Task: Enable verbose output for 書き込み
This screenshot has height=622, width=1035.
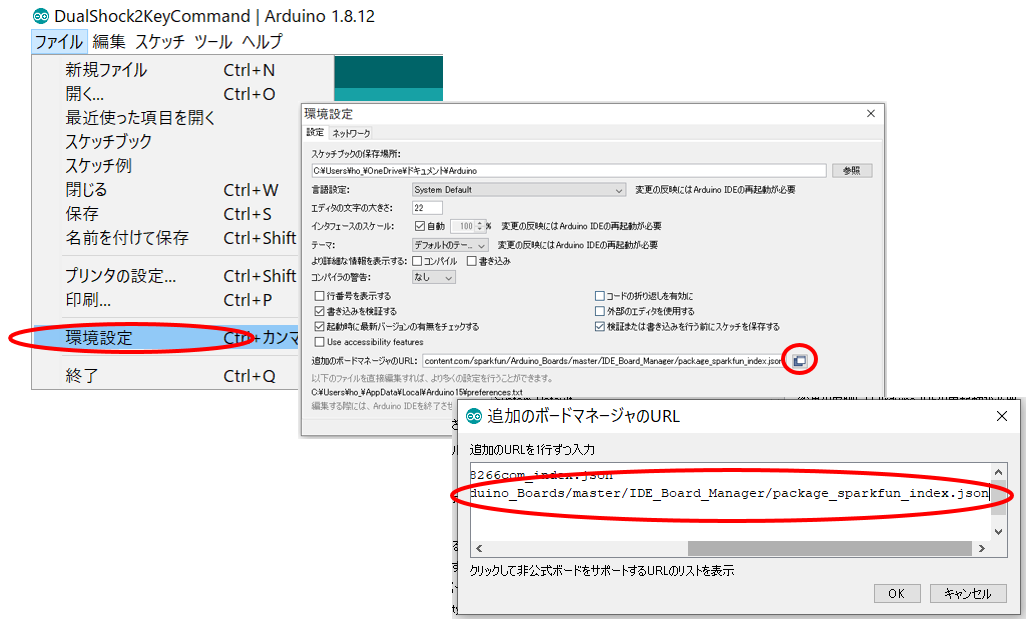Action: 471,261
